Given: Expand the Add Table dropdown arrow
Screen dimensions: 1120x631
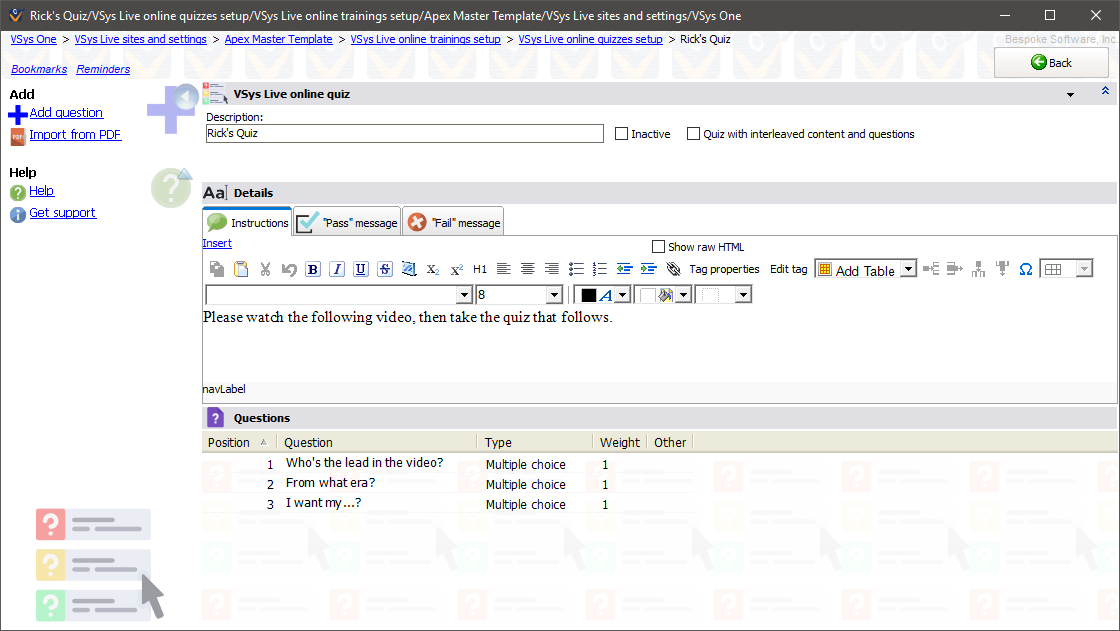Looking at the screenshot, I should tap(908, 269).
